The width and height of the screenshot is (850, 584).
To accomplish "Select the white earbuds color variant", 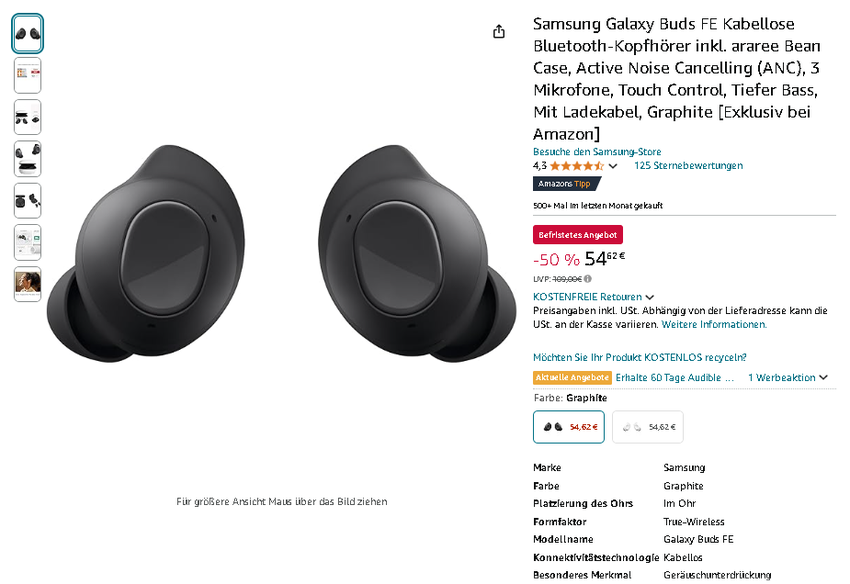I will [x=647, y=426].
